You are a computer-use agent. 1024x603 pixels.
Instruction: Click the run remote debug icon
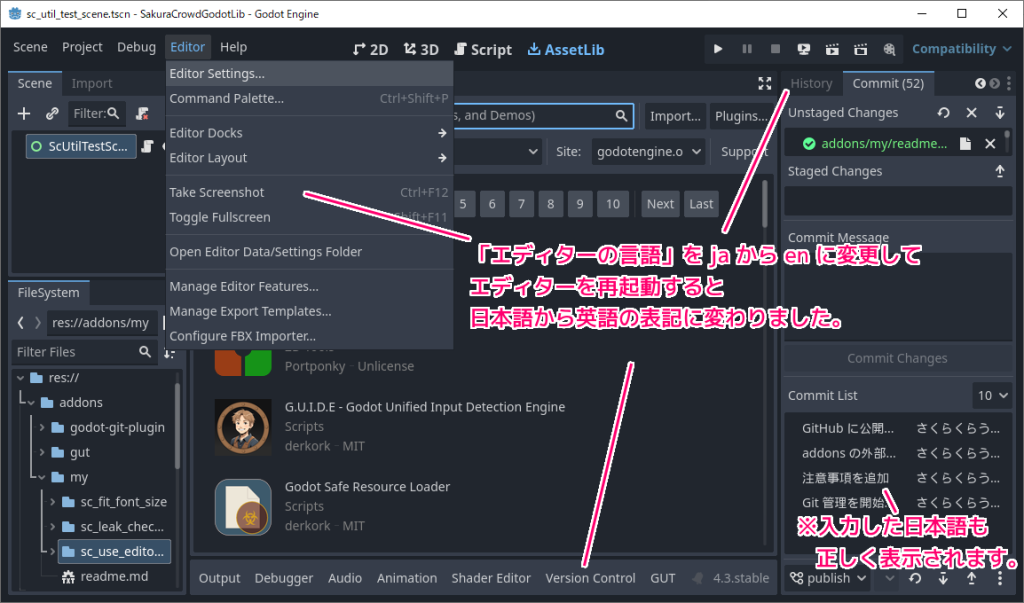(x=804, y=49)
